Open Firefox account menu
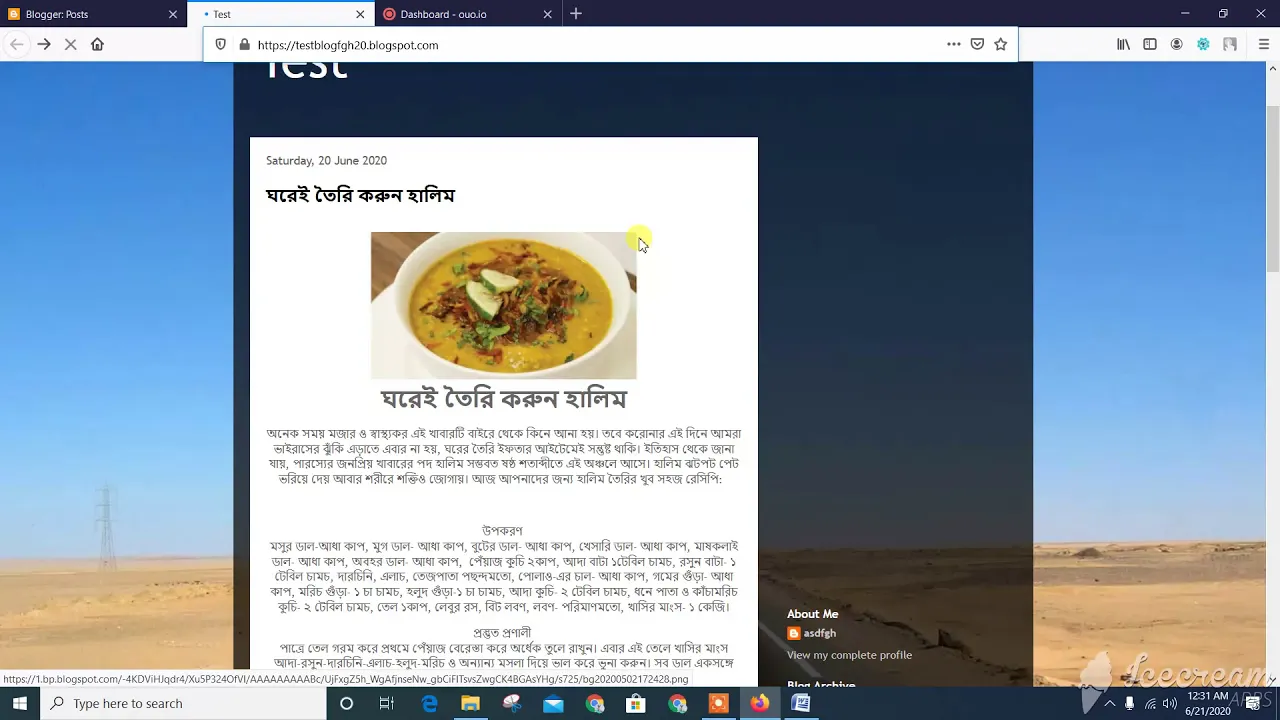This screenshot has width=1280, height=720. point(1176,44)
